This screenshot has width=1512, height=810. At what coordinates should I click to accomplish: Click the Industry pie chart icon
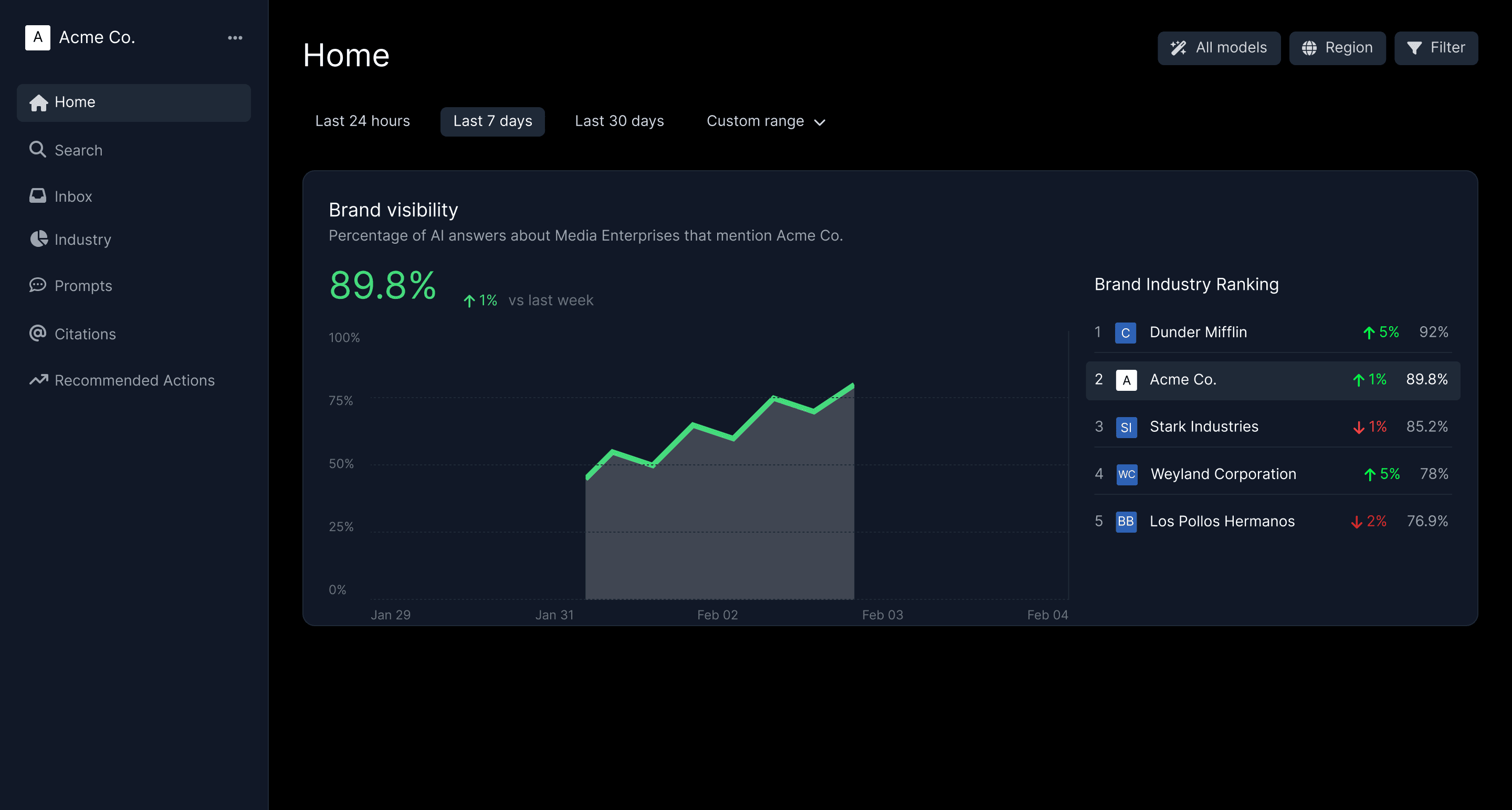(x=39, y=238)
